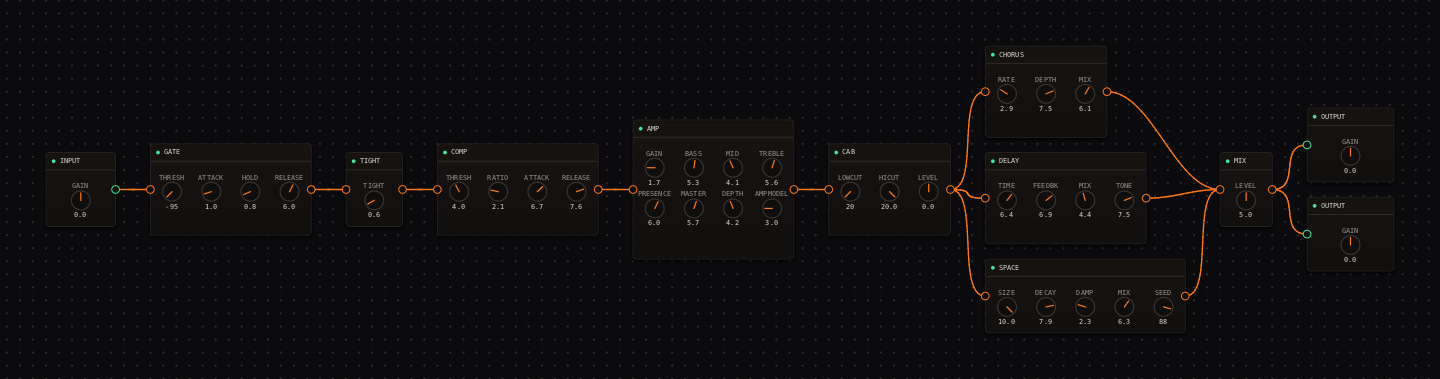
Task: Click the DELAY node input port
Action: (985, 198)
